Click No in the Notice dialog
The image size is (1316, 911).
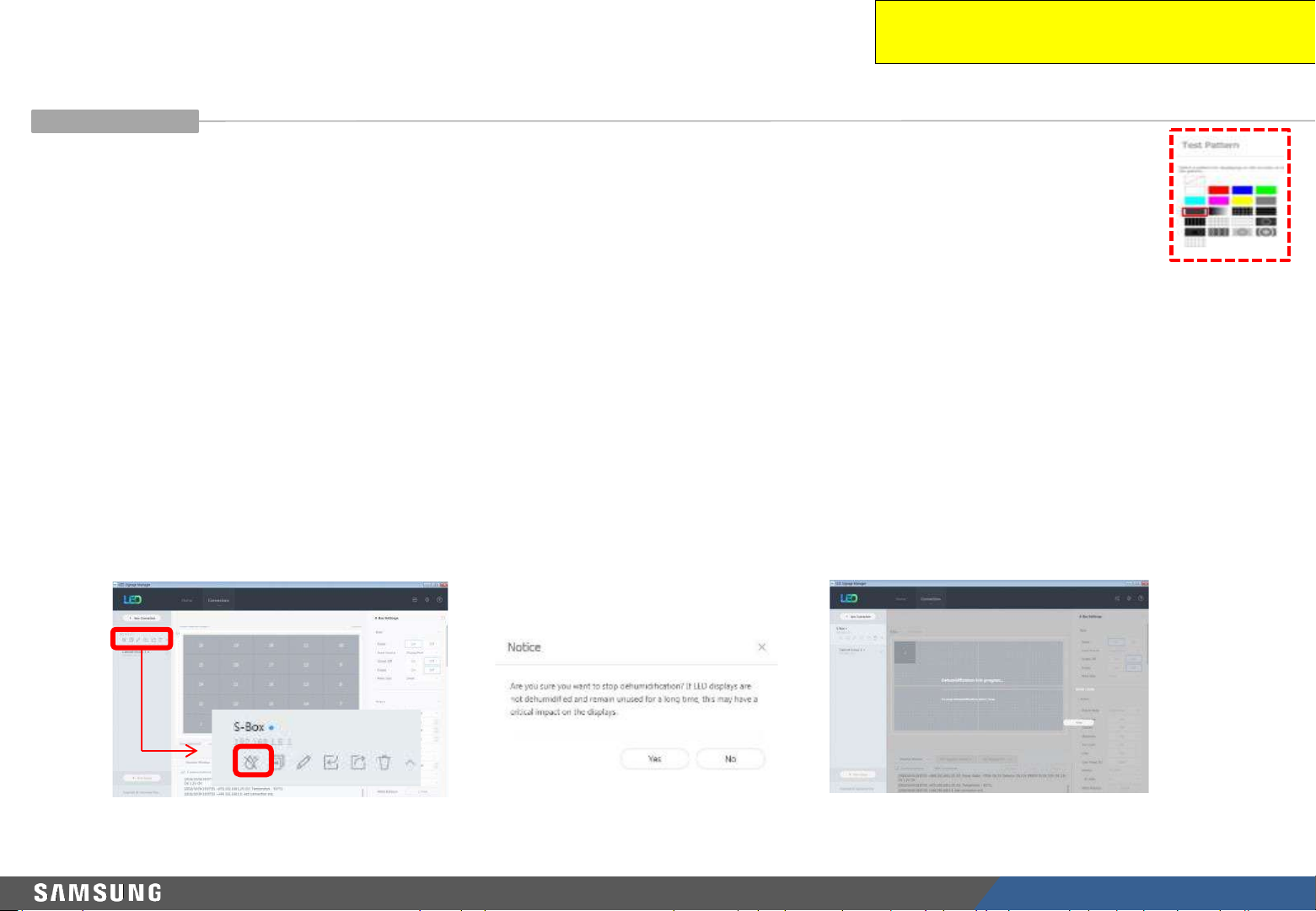(x=730, y=758)
